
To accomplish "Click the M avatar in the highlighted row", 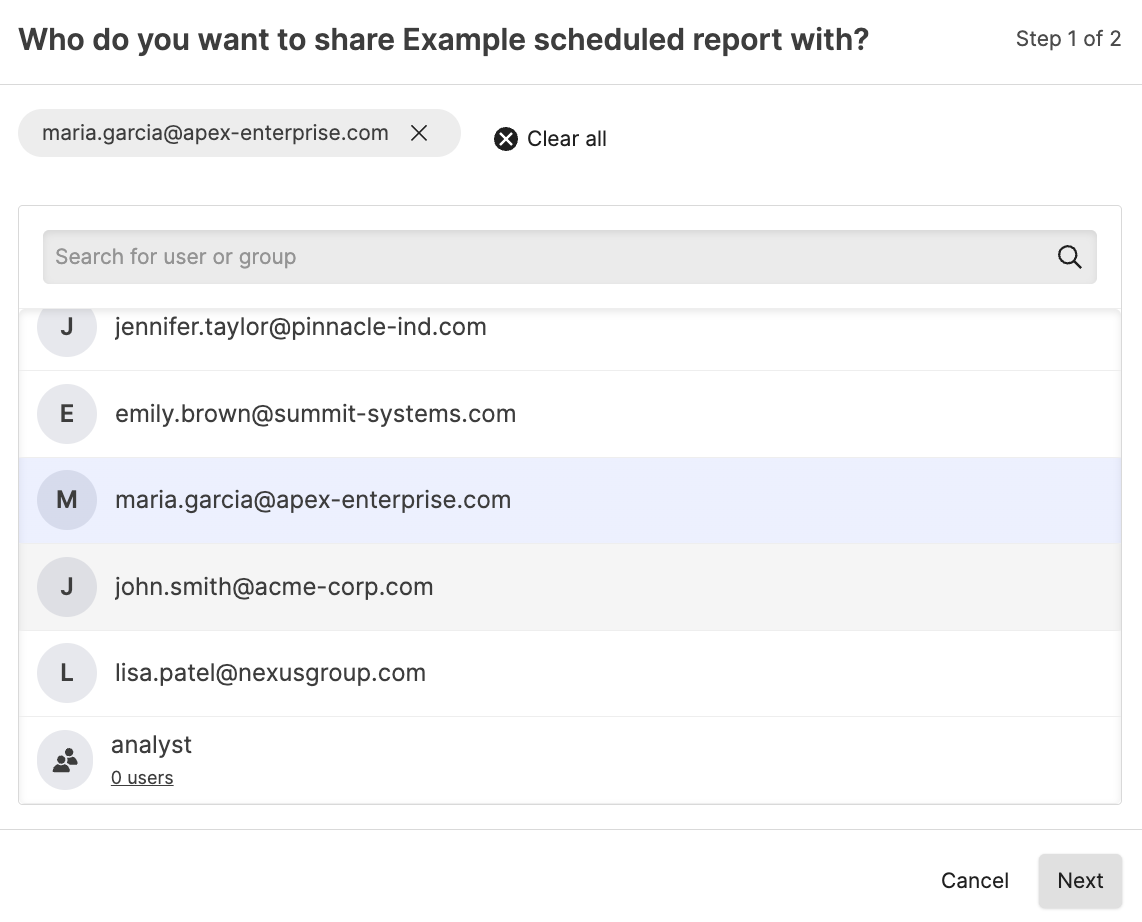I will [67, 500].
